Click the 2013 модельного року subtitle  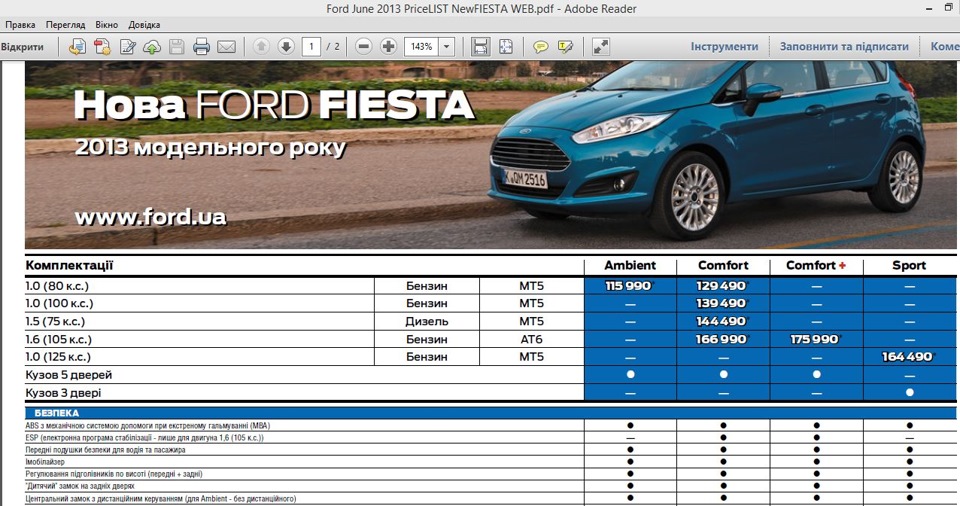[x=211, y=148]
